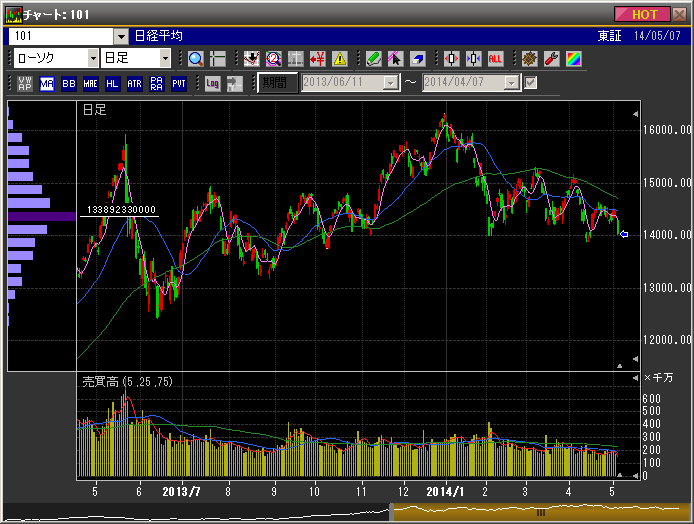Click the Log scale button

[x=213, y=83]
